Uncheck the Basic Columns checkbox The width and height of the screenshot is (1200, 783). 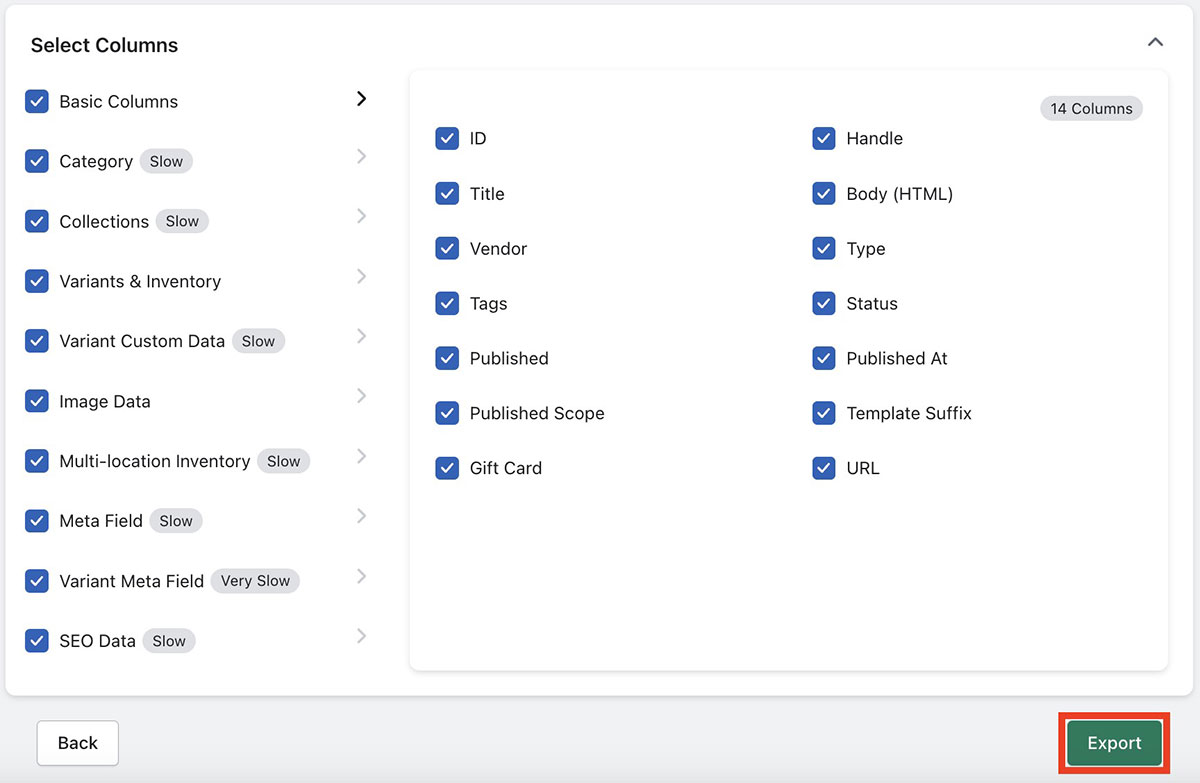(37, 101)
